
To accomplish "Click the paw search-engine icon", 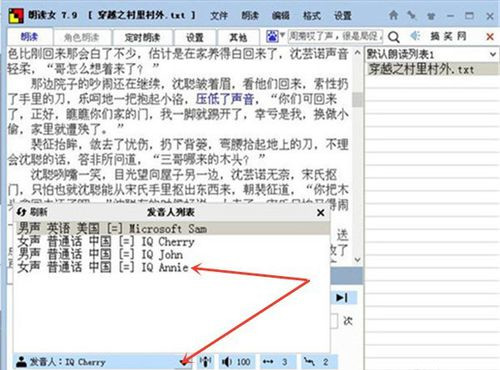I will 272,36.
